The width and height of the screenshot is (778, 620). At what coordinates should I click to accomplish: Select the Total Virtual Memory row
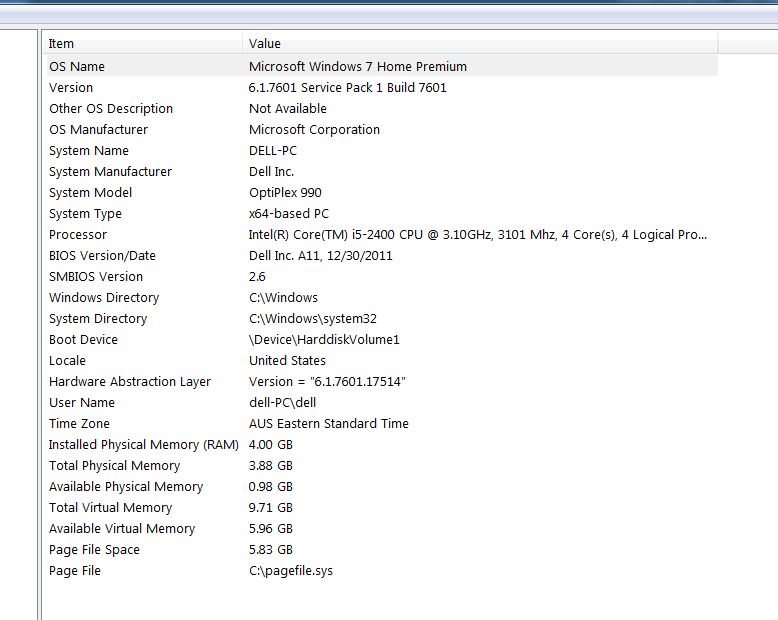tap(382, 507)
